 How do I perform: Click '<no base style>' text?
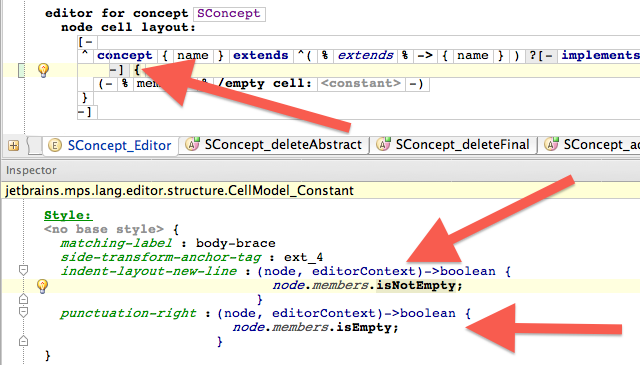[x=104, y=229]
